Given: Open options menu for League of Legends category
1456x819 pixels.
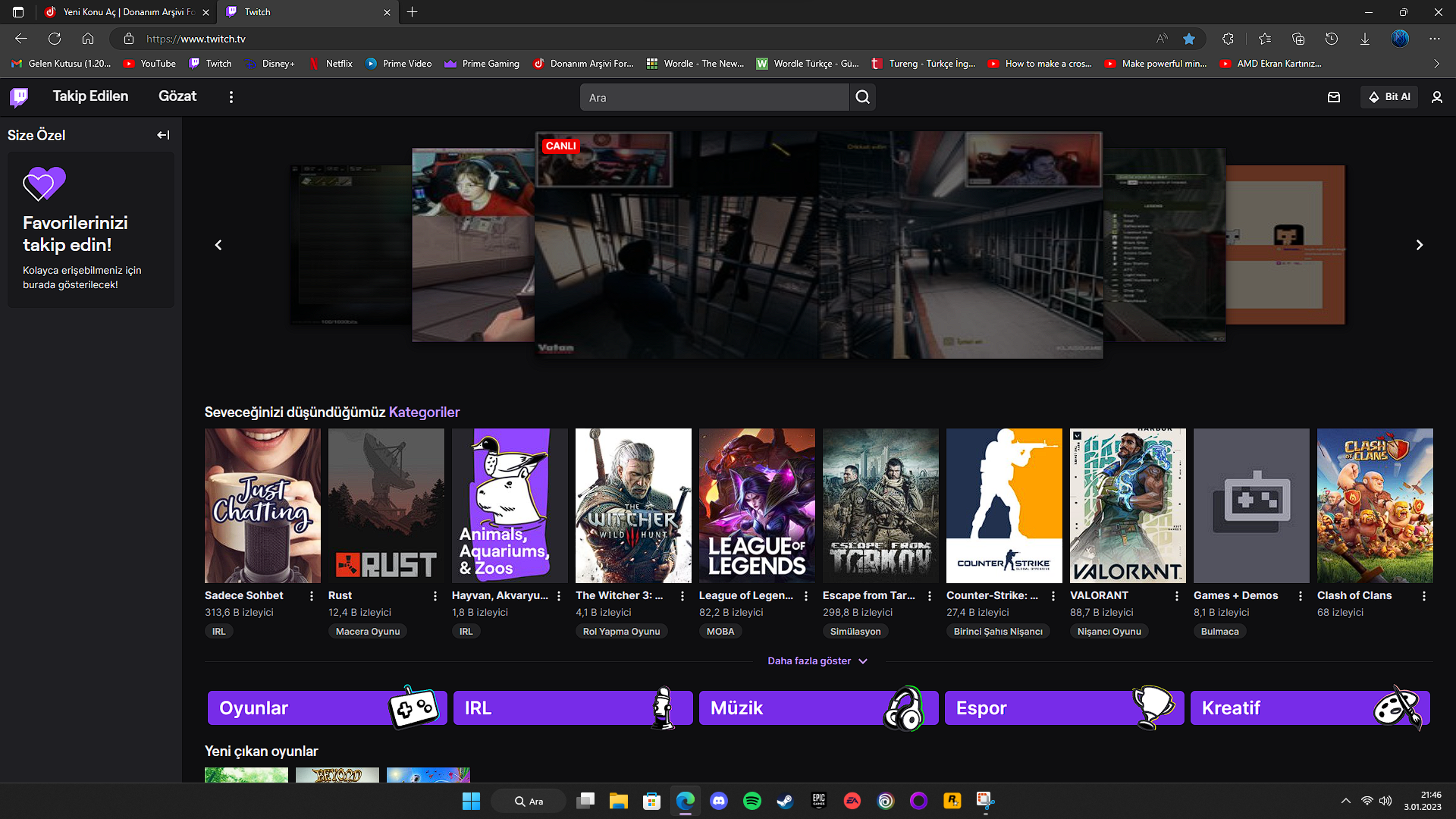Looking at the screenshot, I should click(x=806, y=596).
